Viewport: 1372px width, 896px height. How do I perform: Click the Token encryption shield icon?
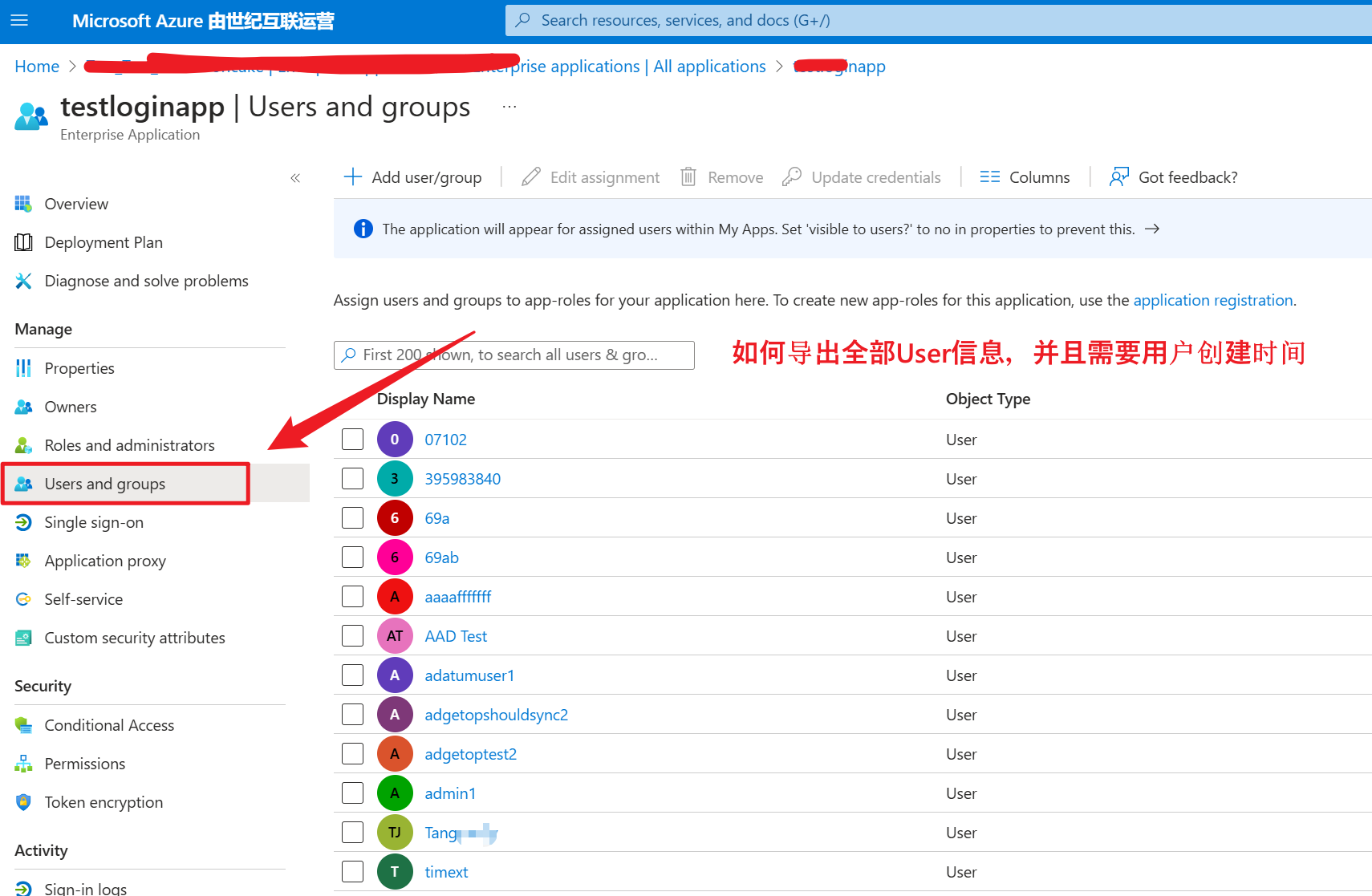coord(23,802)
